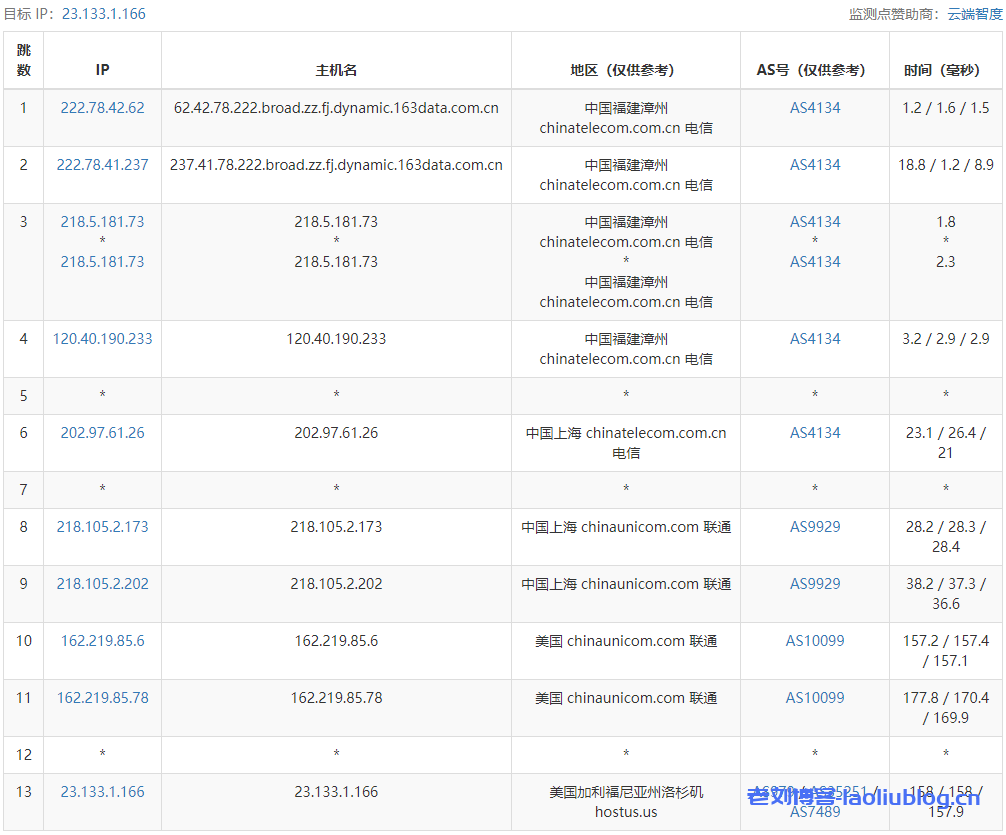Open the target IP 23.133.1.166 link at top
This screenshot has height=835, width=1006.
click(x=103, y=14)
